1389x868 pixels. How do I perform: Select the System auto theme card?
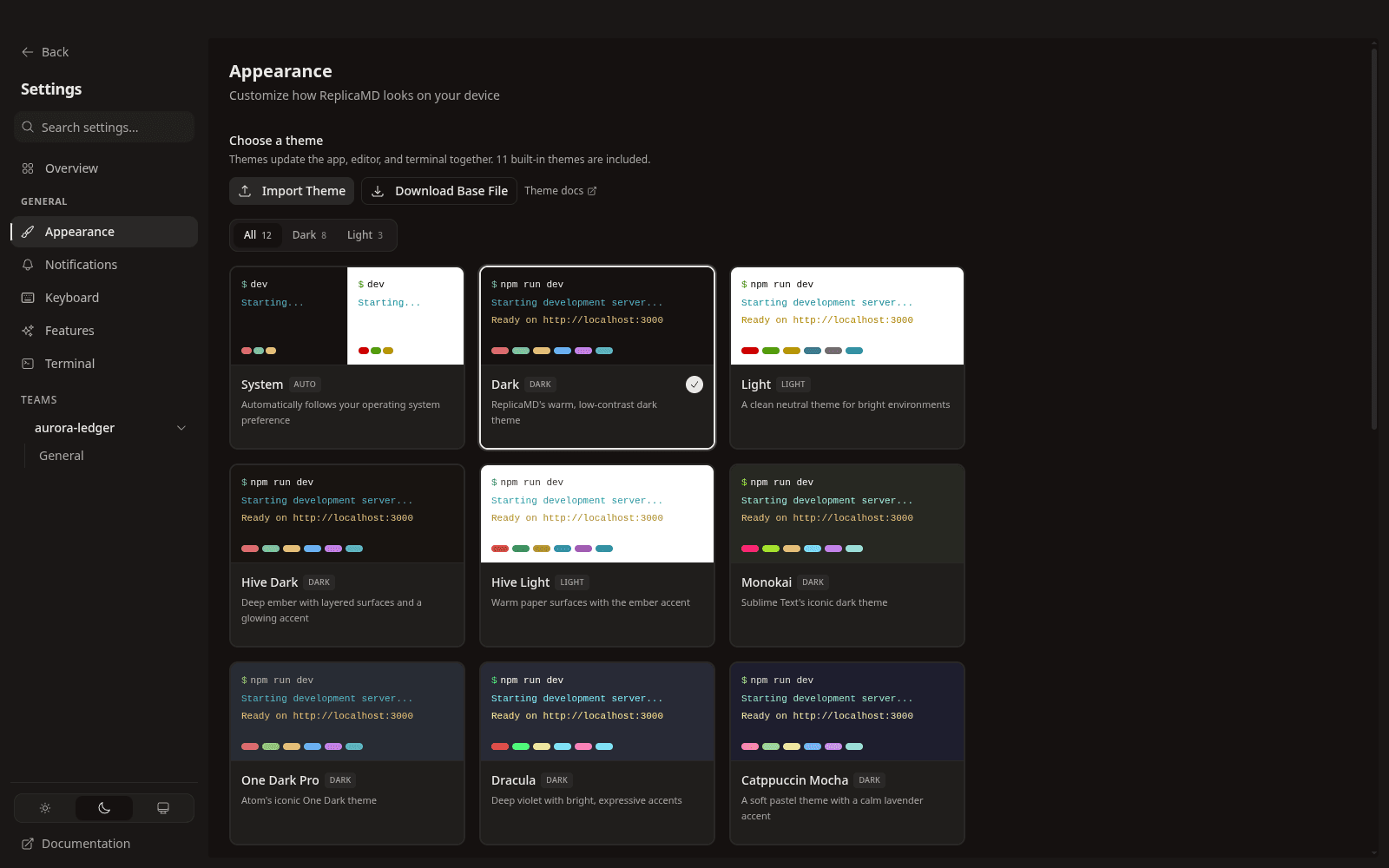[x=347, y=358]
